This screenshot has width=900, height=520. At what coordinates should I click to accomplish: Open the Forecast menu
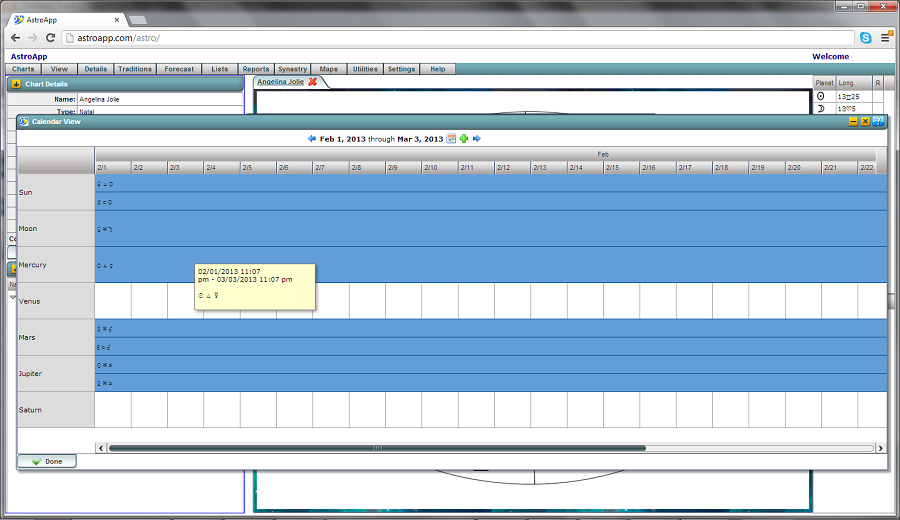(x=179, y=69)
